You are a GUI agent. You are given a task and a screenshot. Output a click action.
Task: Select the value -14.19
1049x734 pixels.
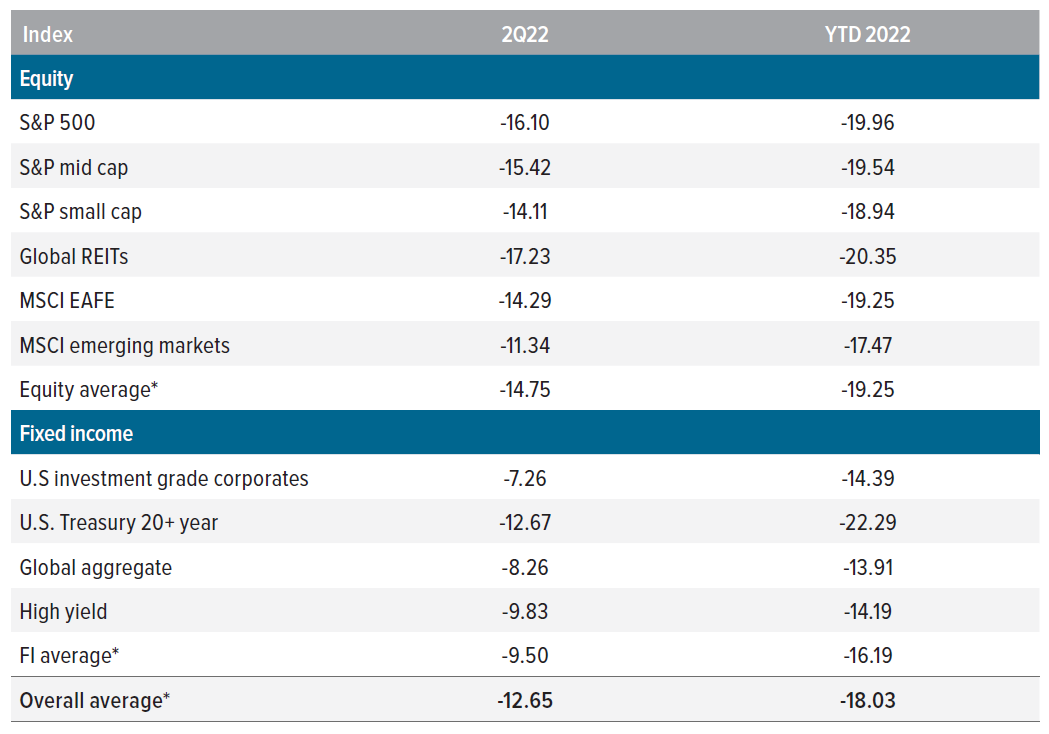(x=867, y=612)
